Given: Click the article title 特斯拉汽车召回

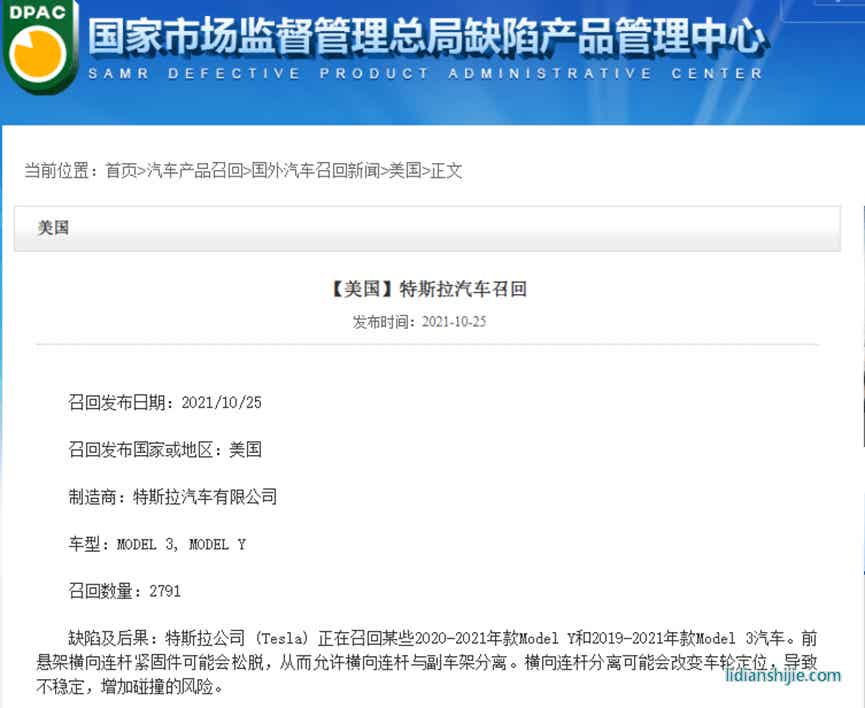Looking at the screenshot, I should [427, 290].
